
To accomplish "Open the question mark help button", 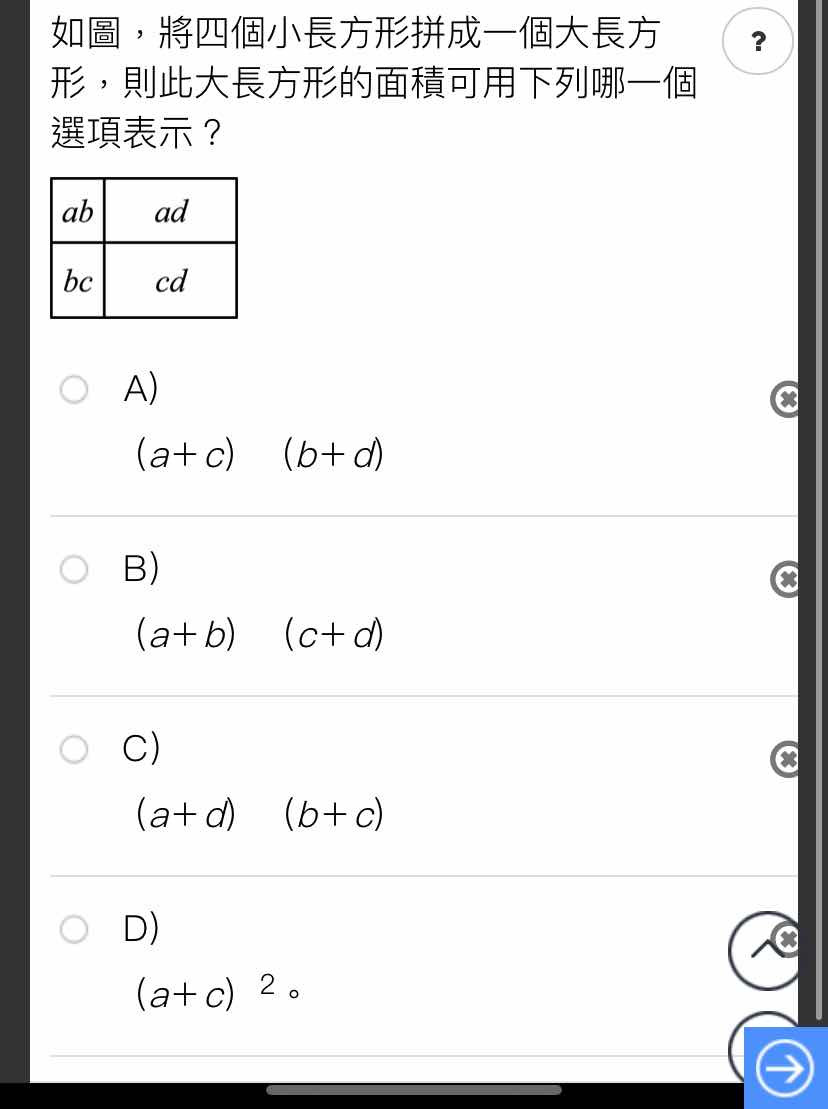I will click(x=757, y=41).
